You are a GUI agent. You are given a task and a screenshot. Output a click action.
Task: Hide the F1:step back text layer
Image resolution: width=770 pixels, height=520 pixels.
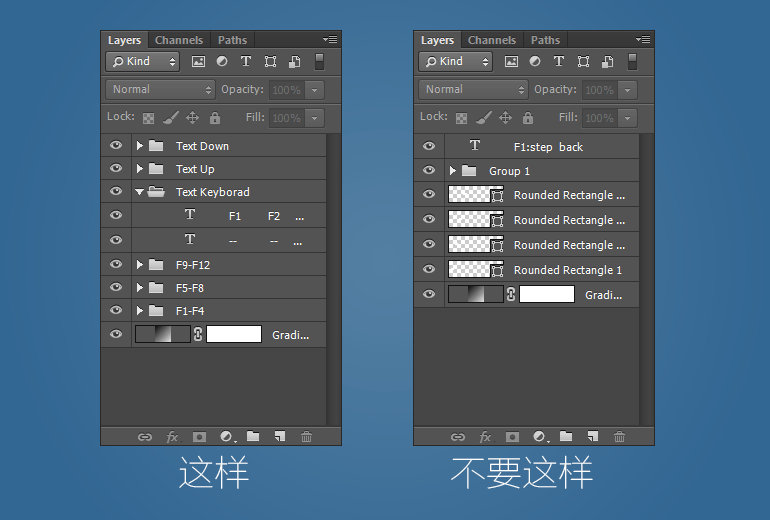(x=429, y=146)
